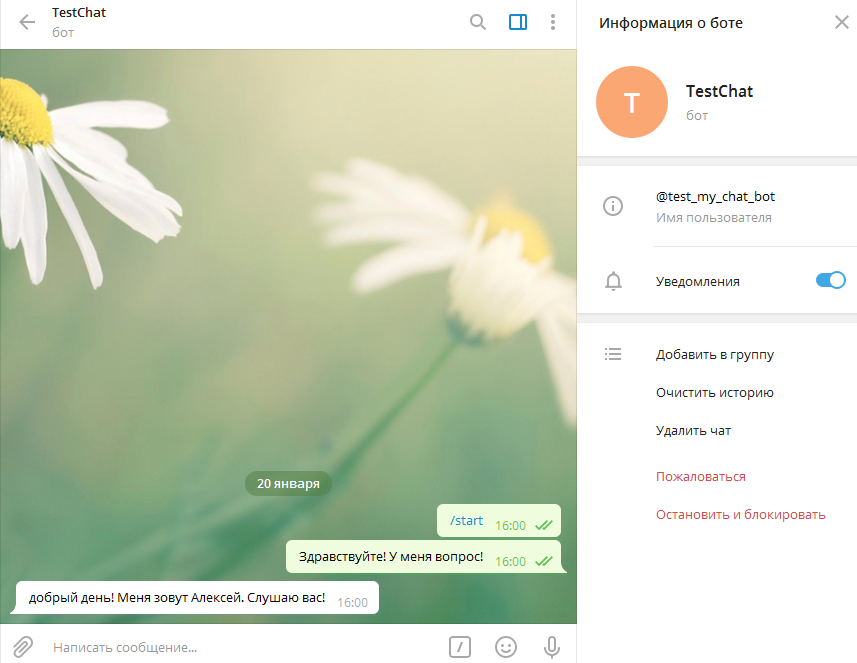Click the /start command in message
The image size is (857, 663).
[x=466, y=521]
